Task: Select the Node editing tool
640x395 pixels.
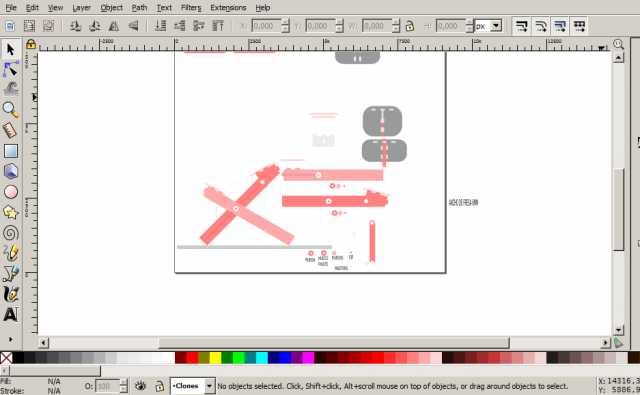Action: [x=11, y=69]
